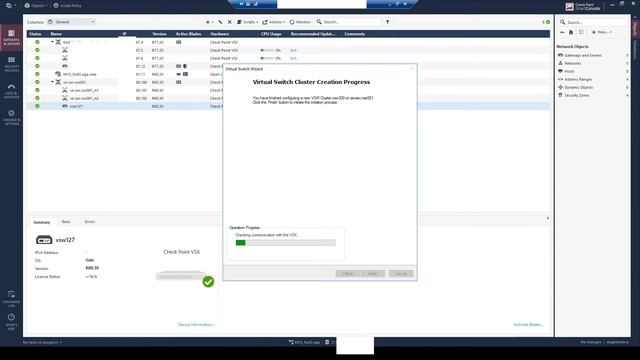Click the Comments column header

pyautogui.click(x=355, y=34)
